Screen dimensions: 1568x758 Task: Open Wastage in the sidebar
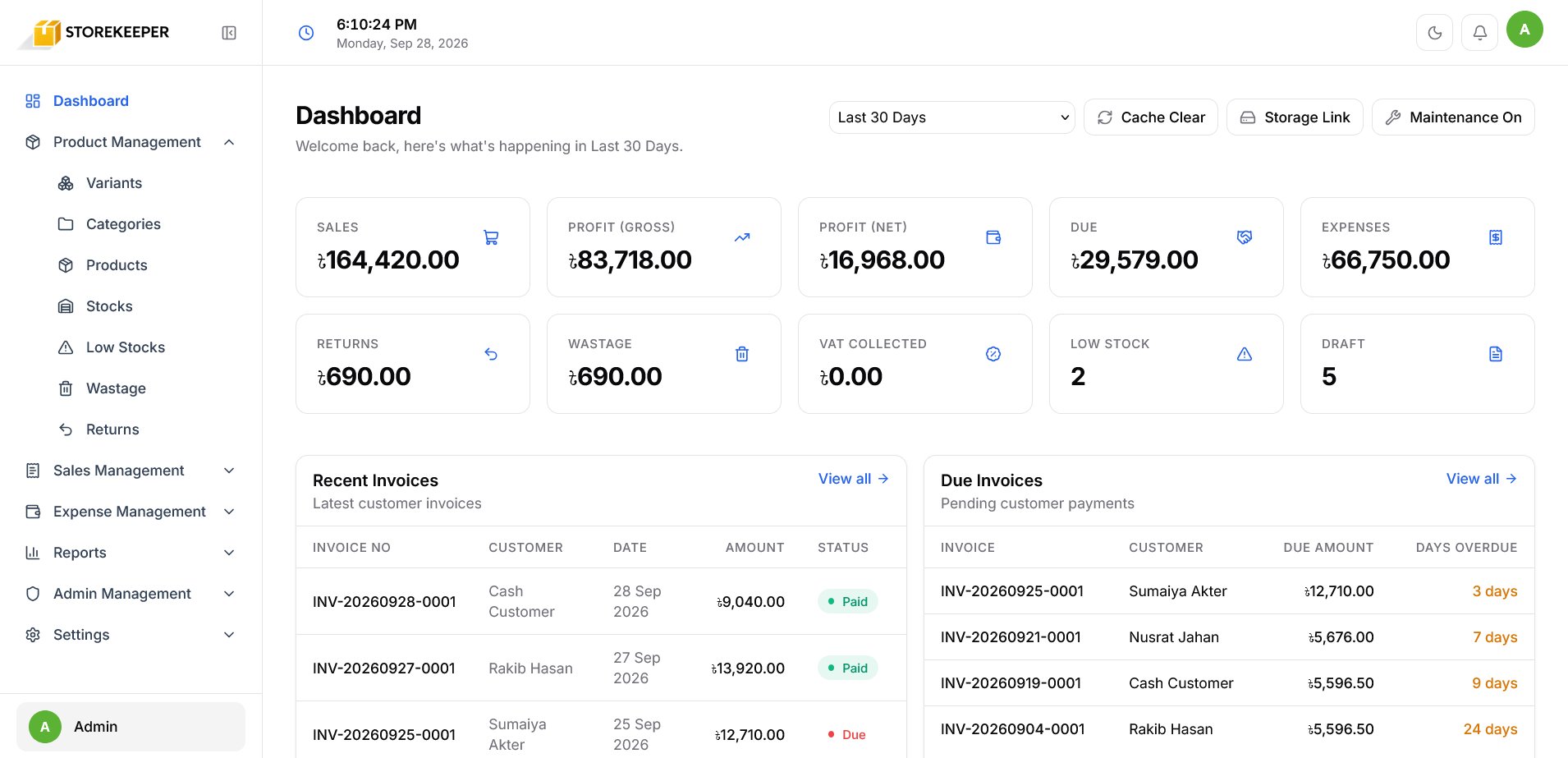pyautogui.click(x=148, y=388)
